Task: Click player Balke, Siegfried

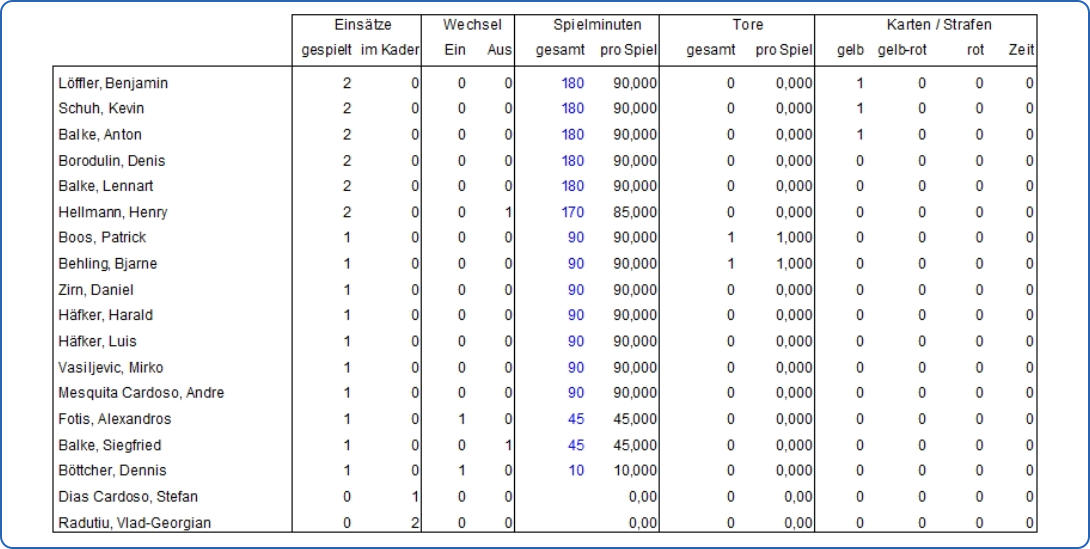Action: pos(110,445)
